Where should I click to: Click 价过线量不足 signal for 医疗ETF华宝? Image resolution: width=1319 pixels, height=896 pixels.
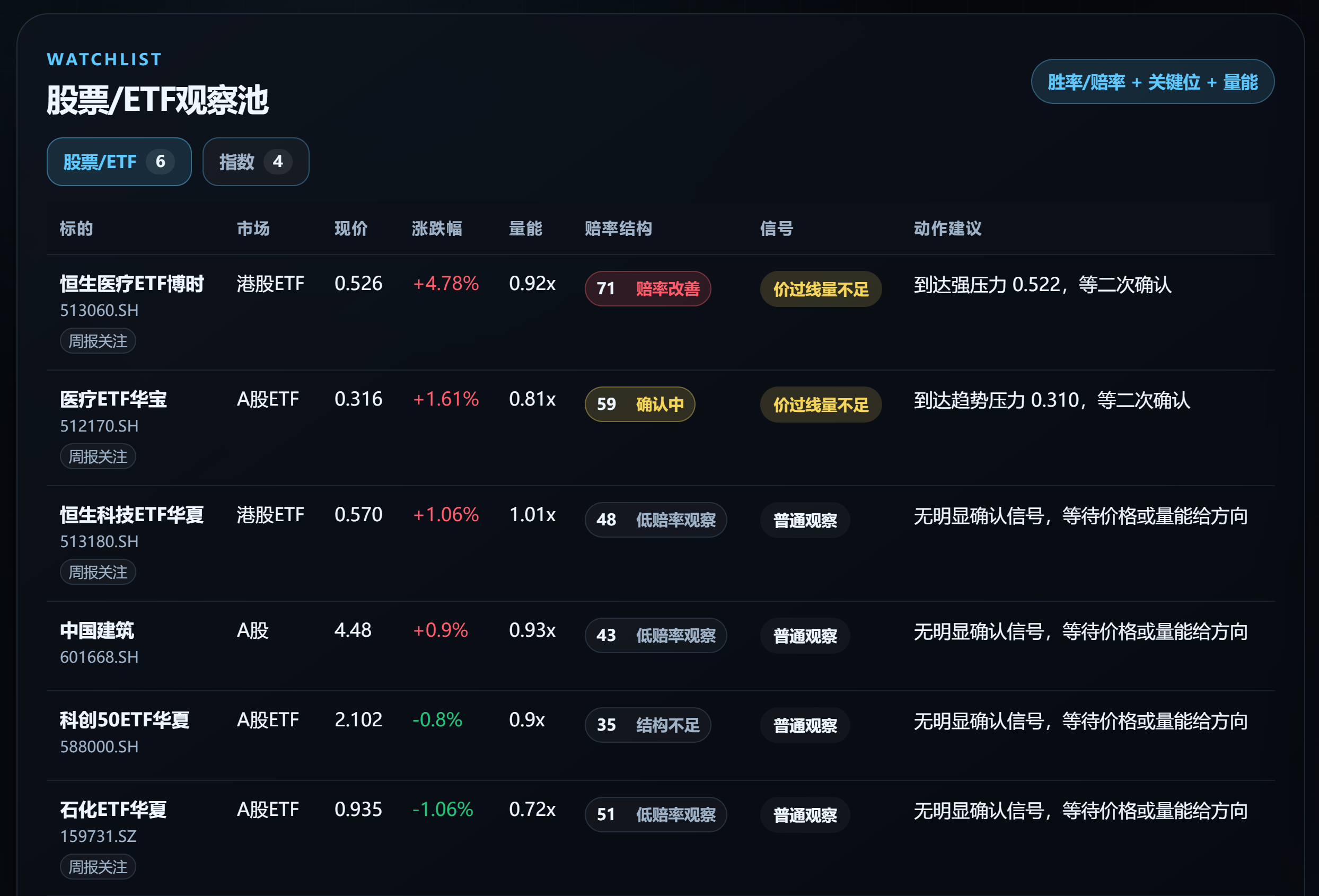click(821, 405)
